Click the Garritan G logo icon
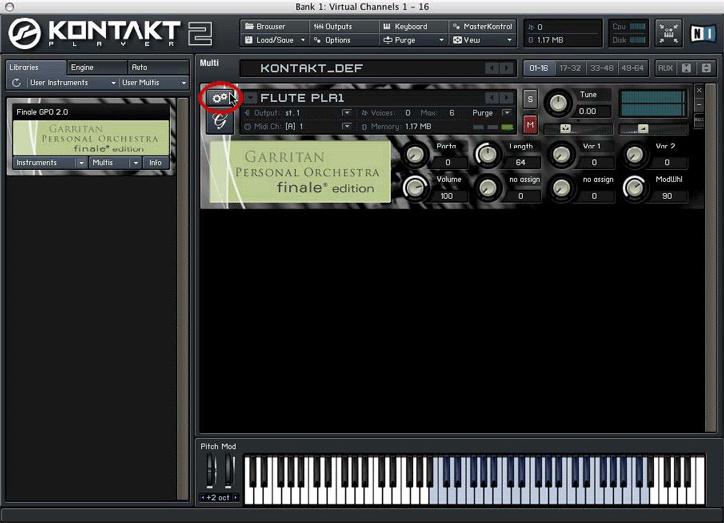The height and width of the screenshot is (523, 724). pos(219,122)
